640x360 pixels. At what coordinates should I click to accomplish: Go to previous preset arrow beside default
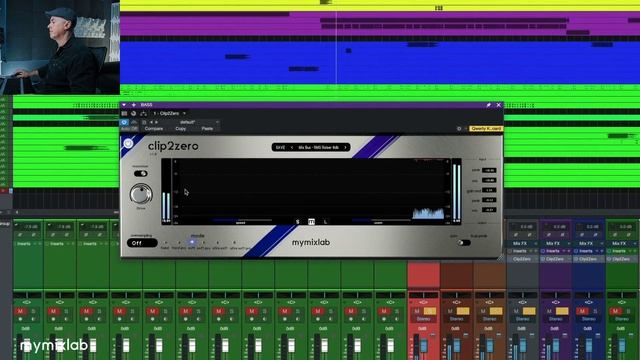pos(151,122)
